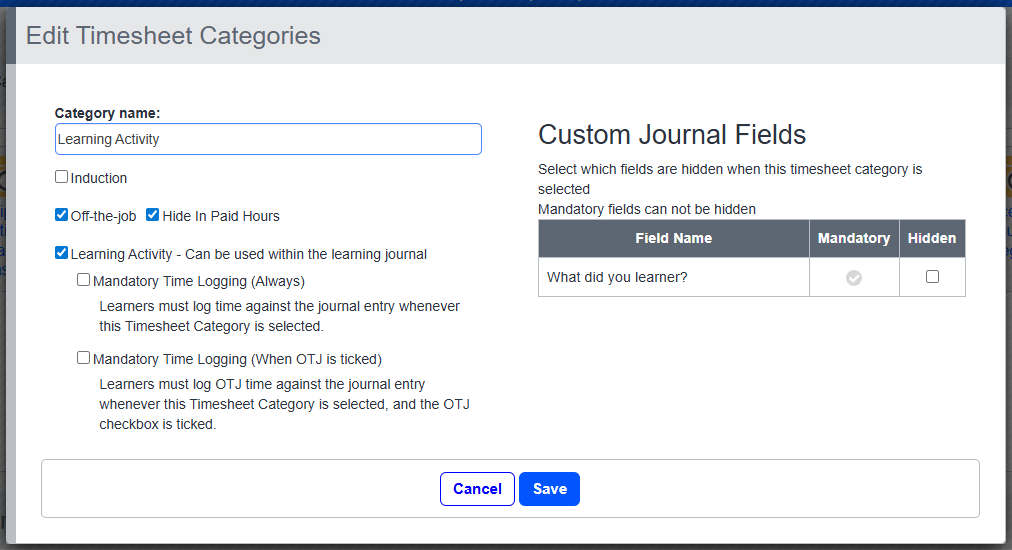
Task: Click the Custom Journal Fields heading
Action: pyautogui.click(x=672, y=135)
